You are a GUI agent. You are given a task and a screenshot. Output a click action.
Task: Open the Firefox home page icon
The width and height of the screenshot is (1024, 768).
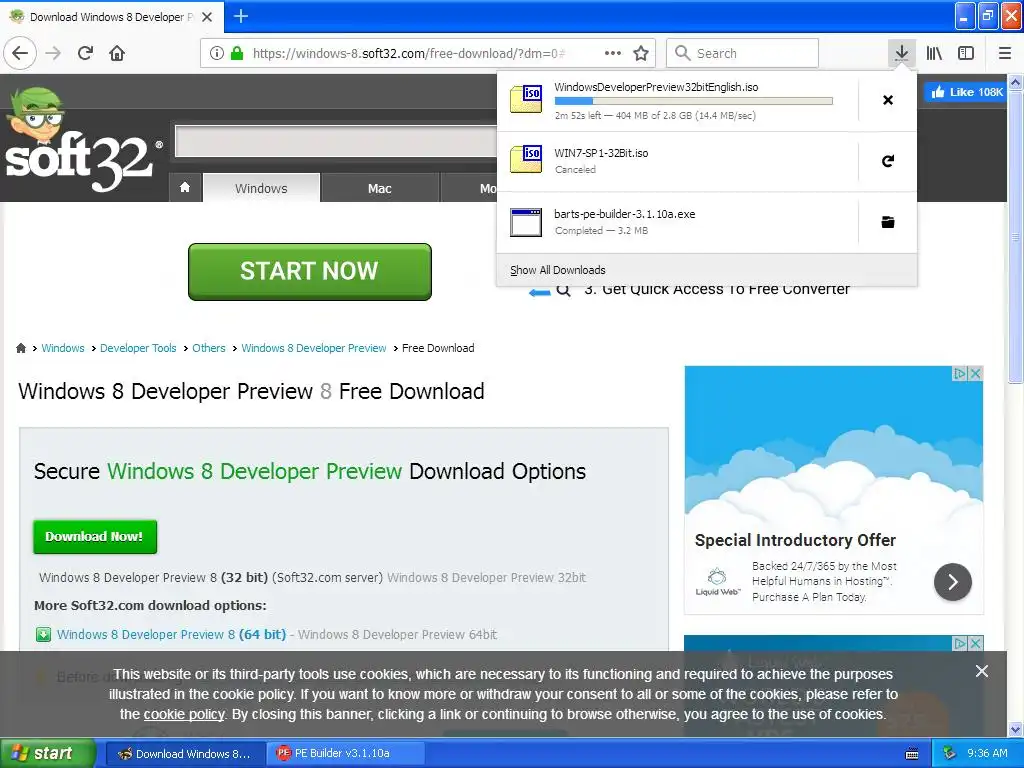[117, 53]
